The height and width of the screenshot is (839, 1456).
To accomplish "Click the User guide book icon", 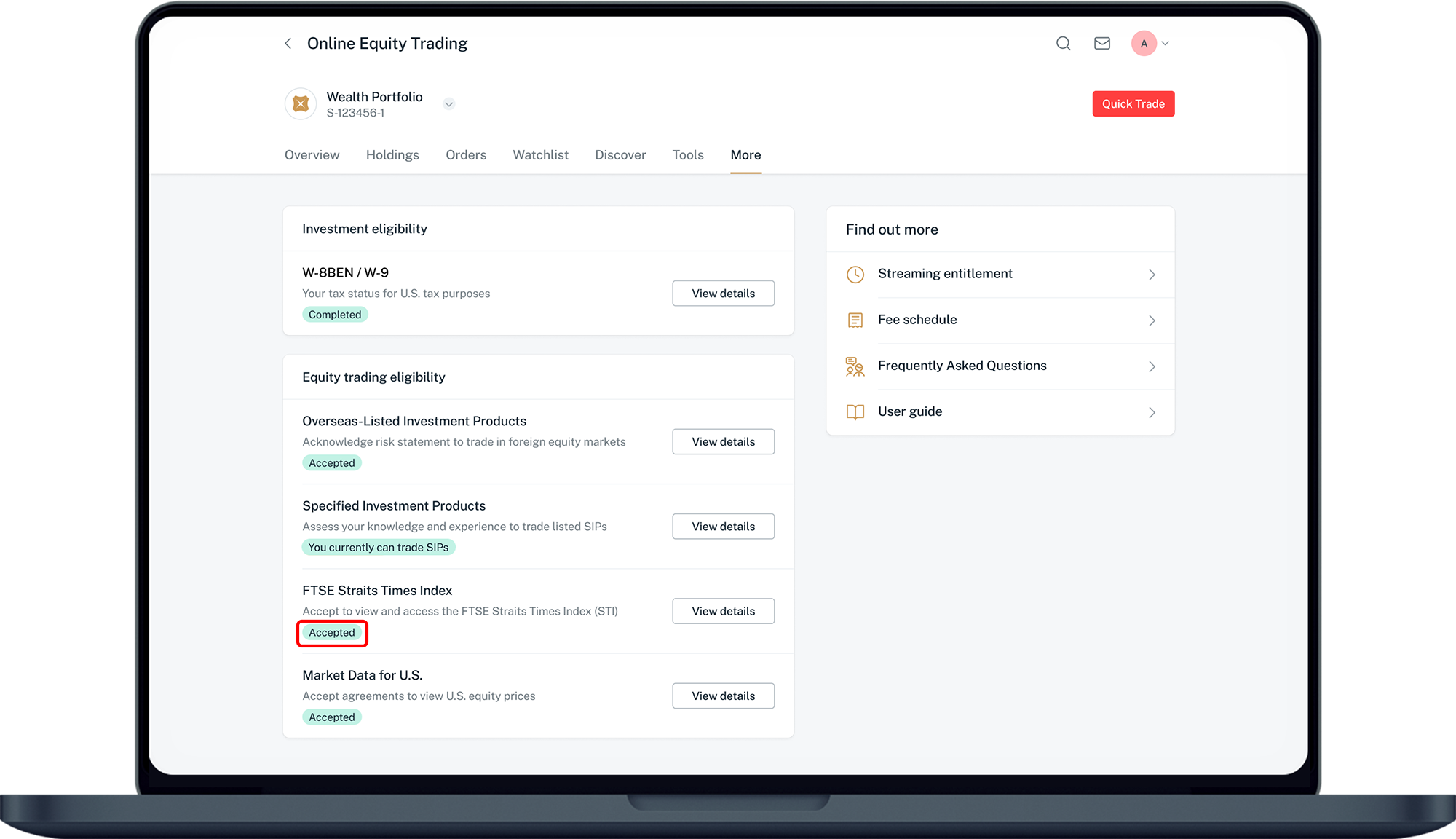I will (855, 412).
